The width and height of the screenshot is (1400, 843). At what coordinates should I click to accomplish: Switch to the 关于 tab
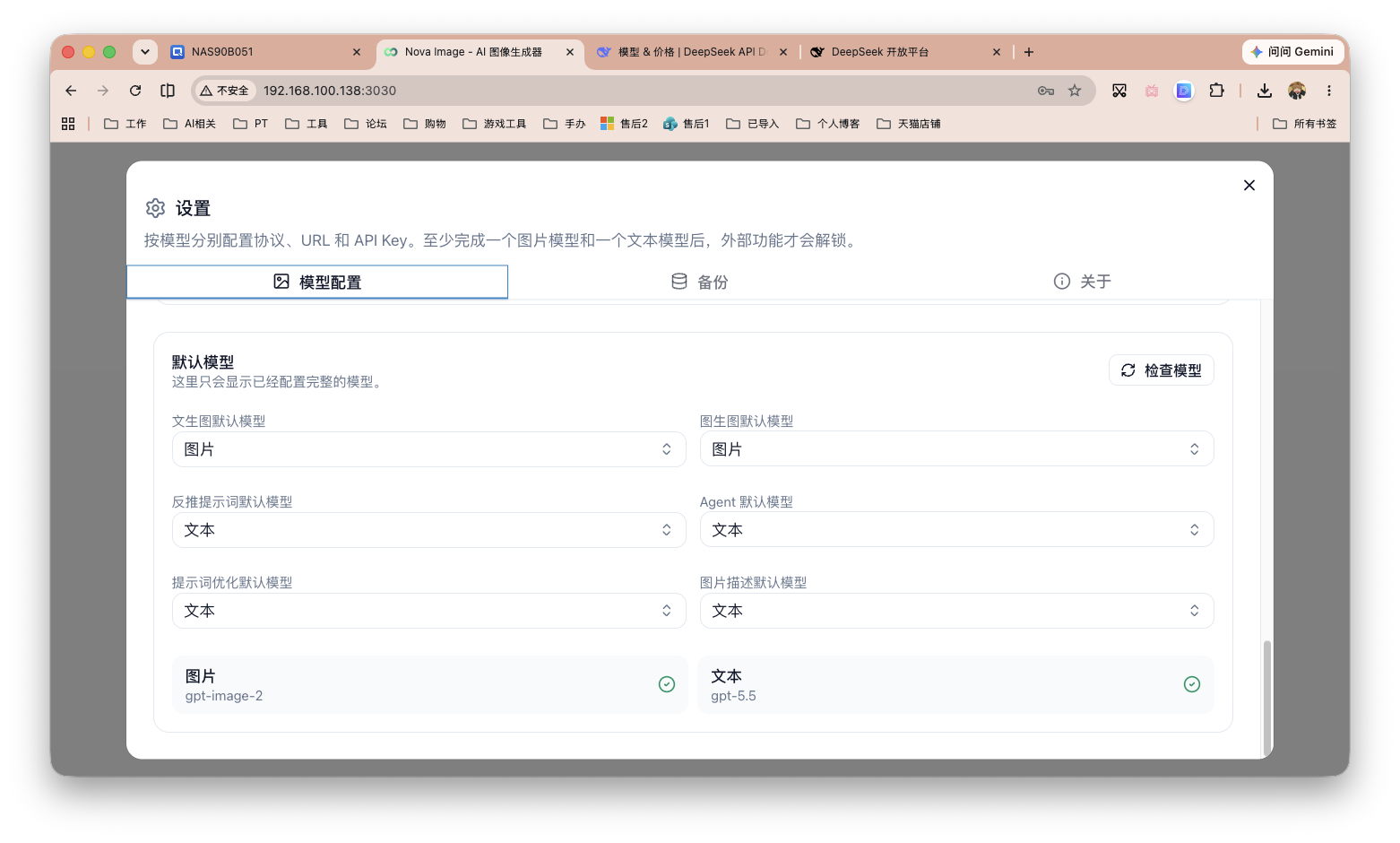point(1083,282)
